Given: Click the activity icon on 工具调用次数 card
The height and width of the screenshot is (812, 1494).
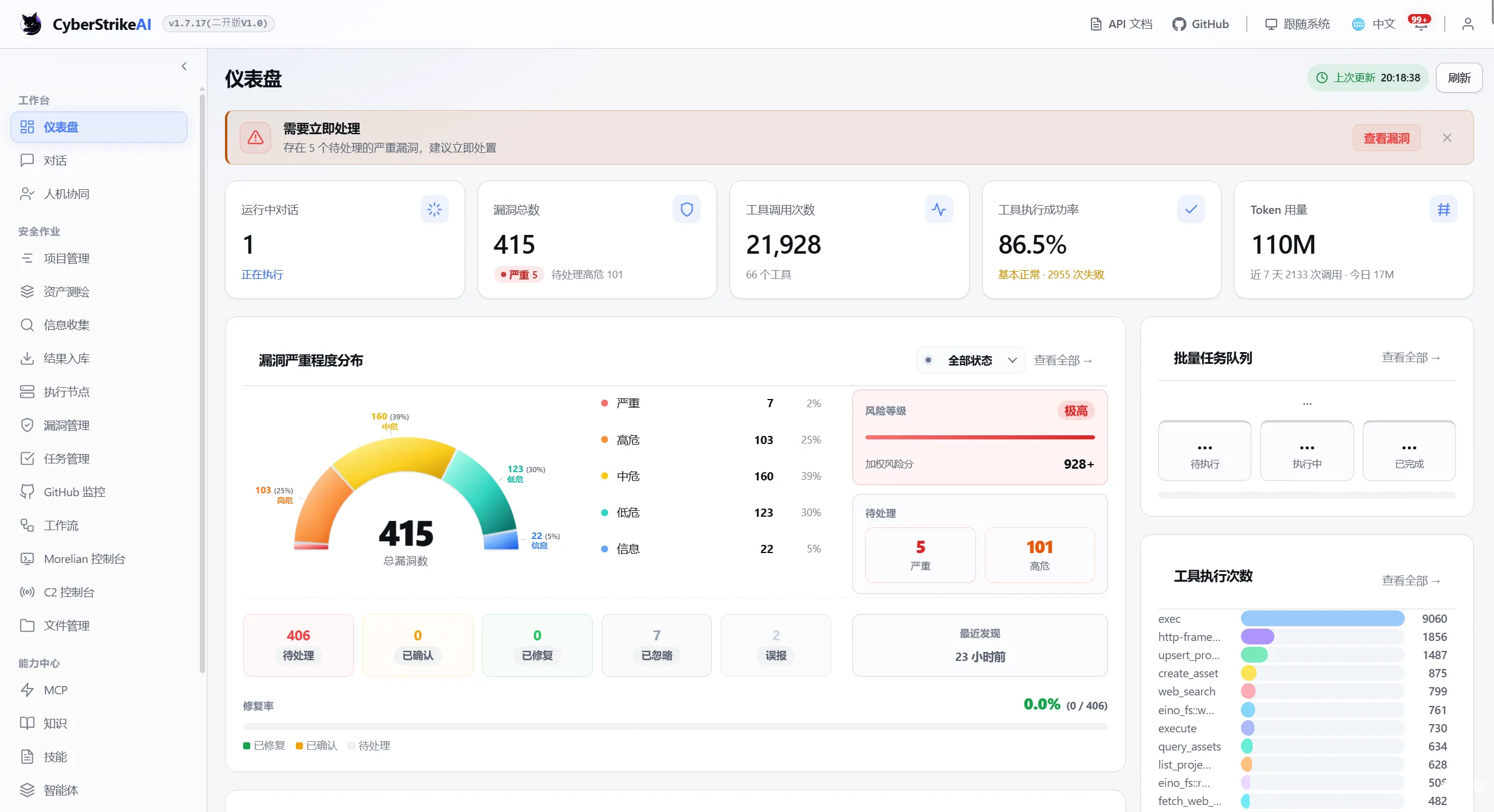Looking at the screenshot, I should click(x=939, y=209).
